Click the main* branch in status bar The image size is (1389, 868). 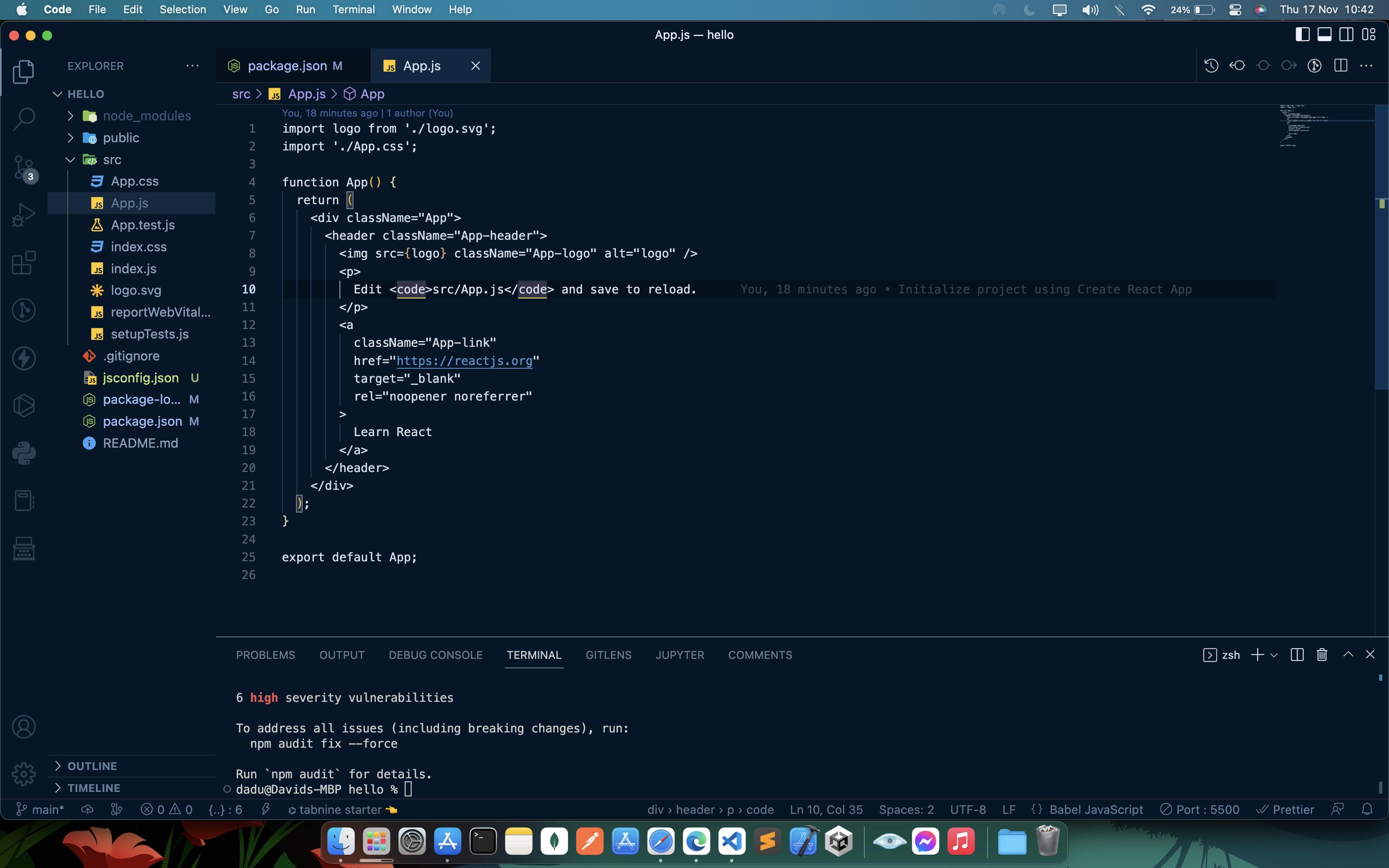pyautogui.click(x=40, y=809)
